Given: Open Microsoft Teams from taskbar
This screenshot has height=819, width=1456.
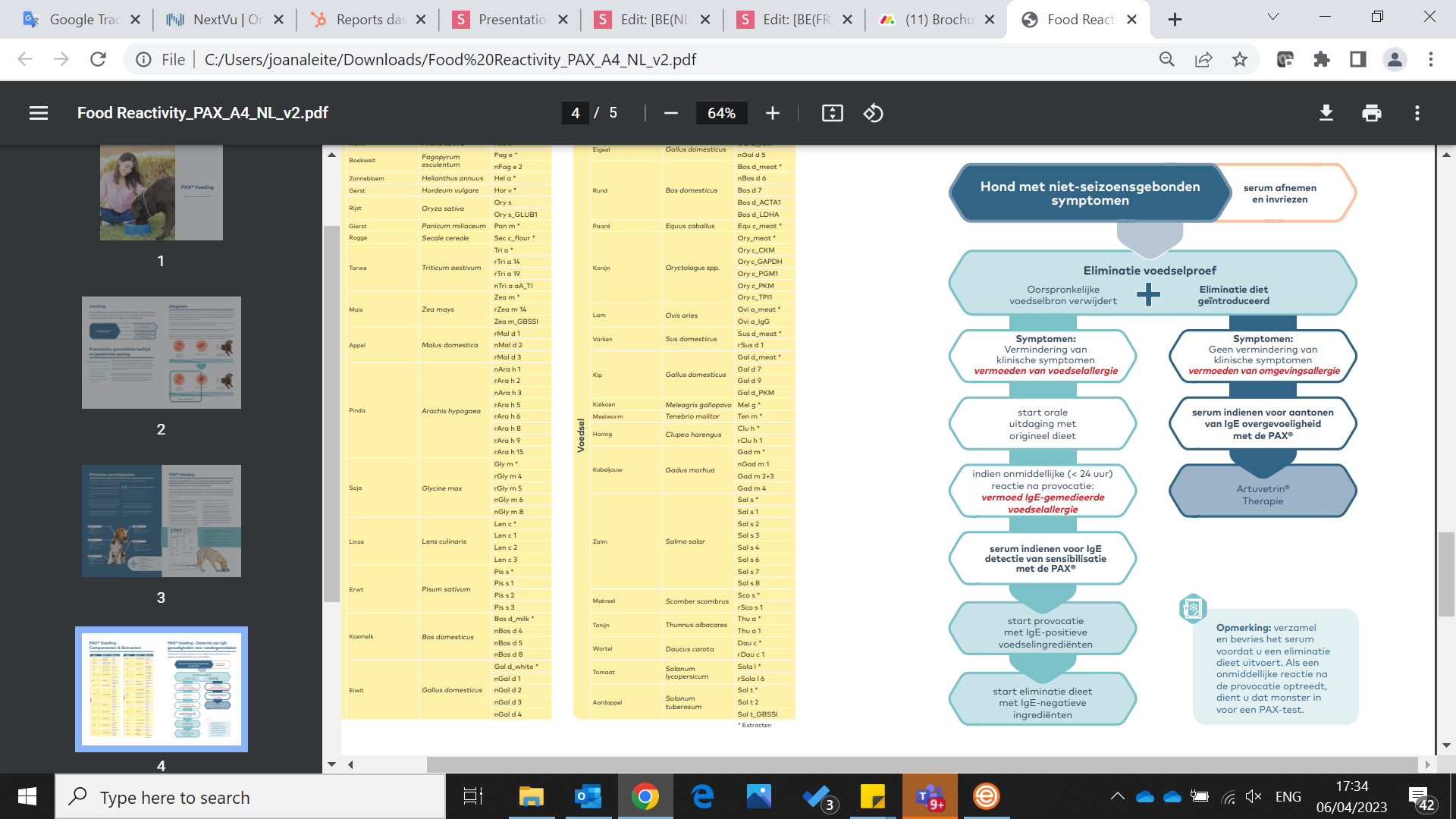Looking at the screenshot, I should pos(929,797).
